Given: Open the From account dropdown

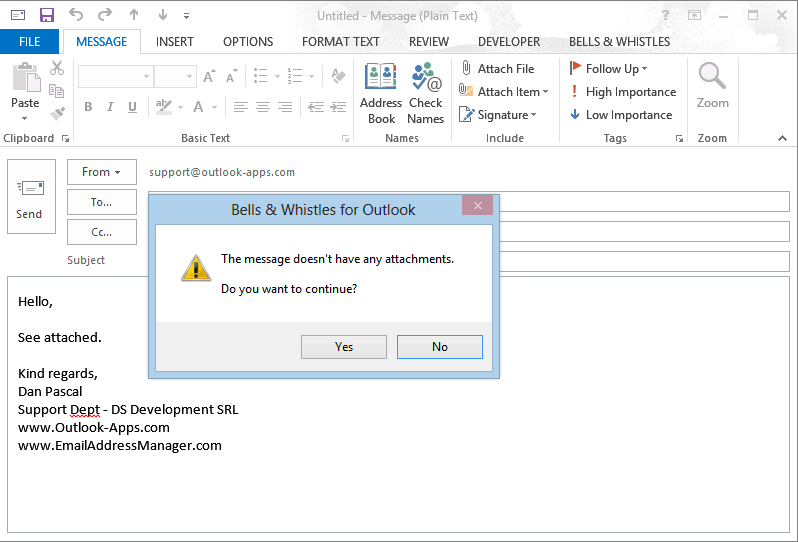Looking at the screenshot, I should pyautogui.click(x=102, y=172).
